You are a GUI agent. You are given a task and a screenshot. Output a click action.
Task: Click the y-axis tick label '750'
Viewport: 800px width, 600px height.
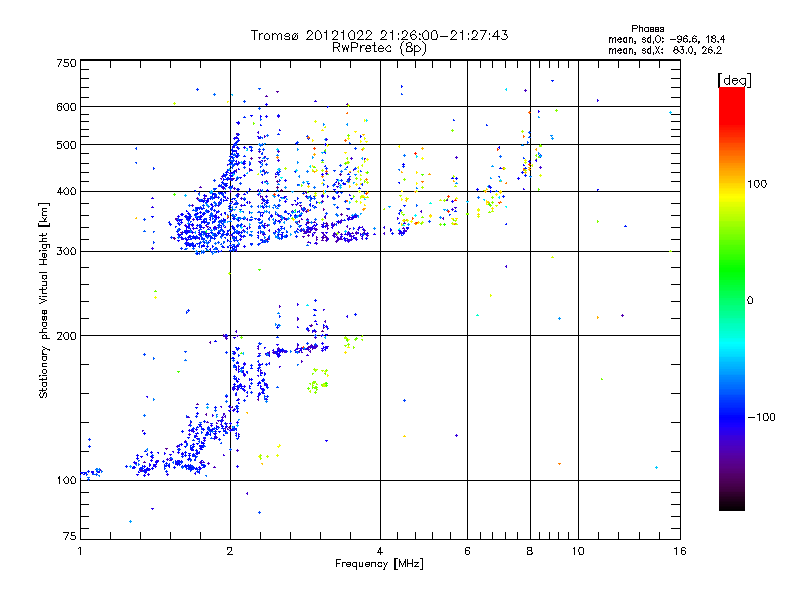[66, 63]
